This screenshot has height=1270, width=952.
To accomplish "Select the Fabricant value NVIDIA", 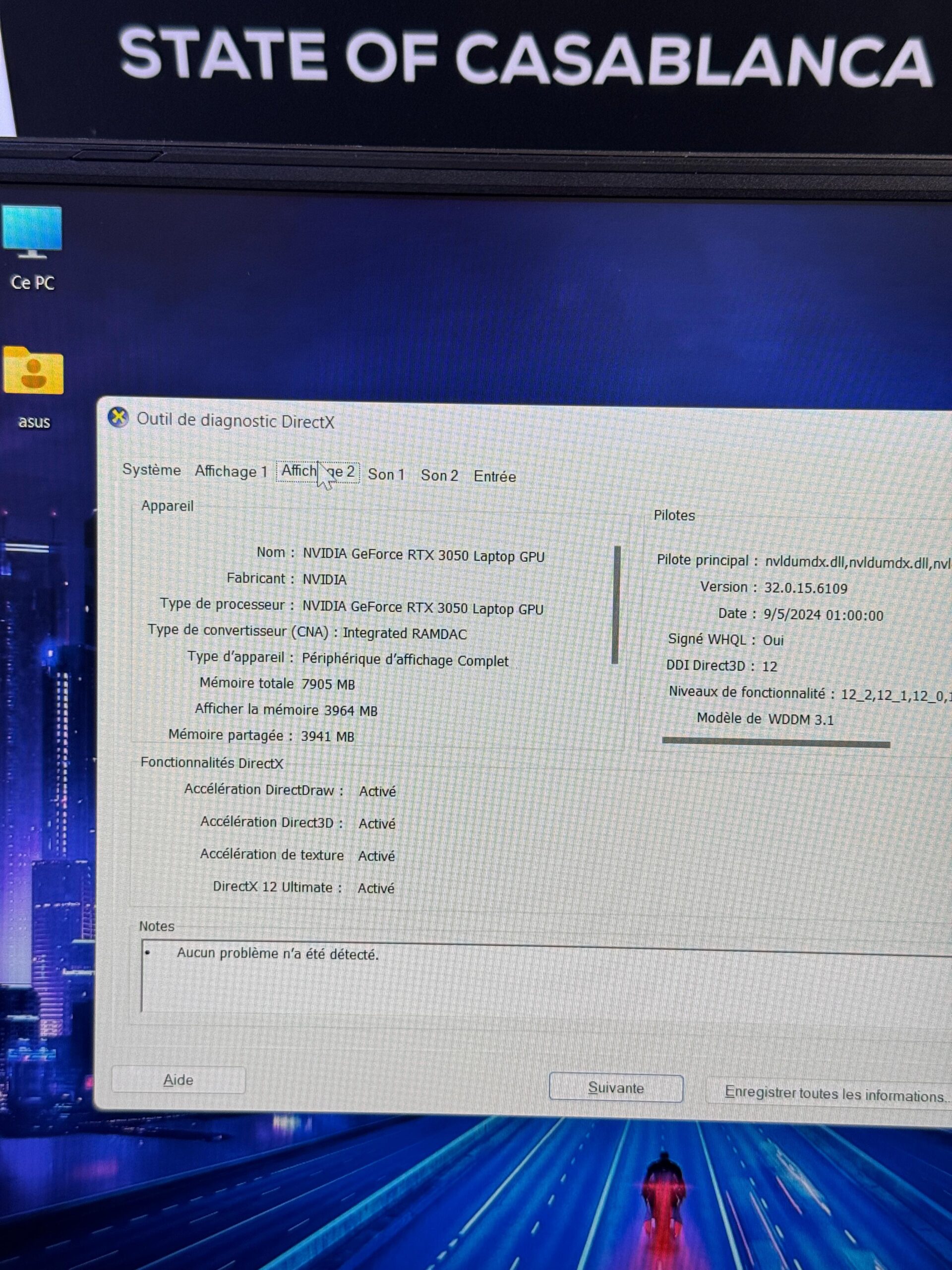I will (325, 580).
